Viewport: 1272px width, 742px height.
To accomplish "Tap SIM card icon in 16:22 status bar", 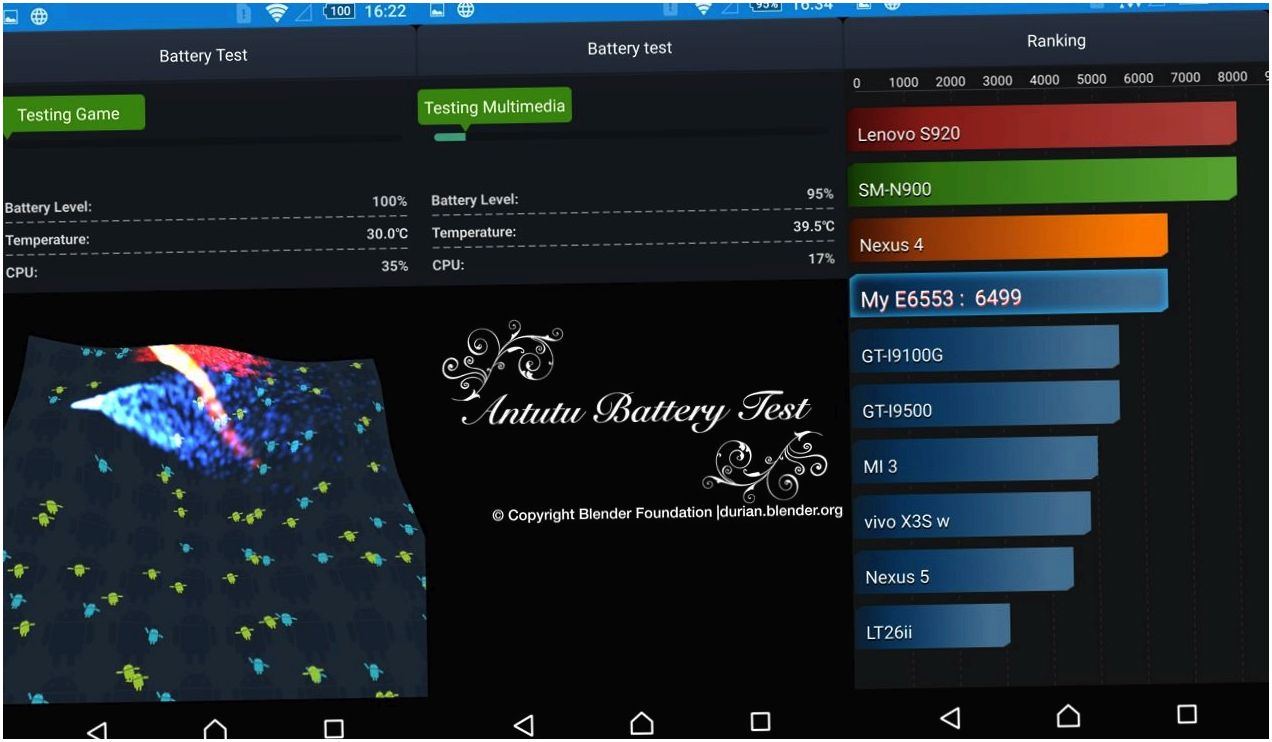I will [244, 13].
